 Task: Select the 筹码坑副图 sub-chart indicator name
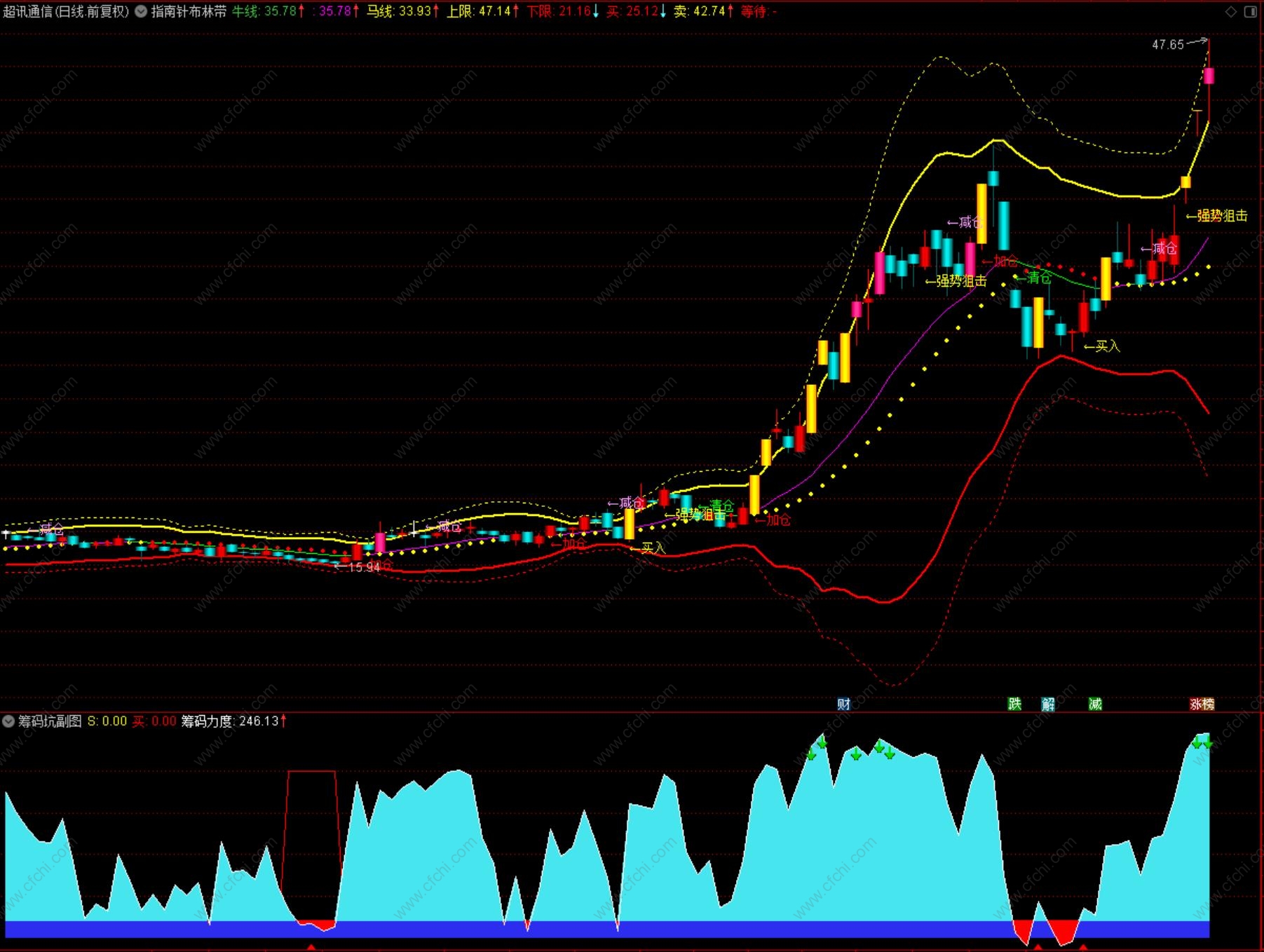point(50,721)
